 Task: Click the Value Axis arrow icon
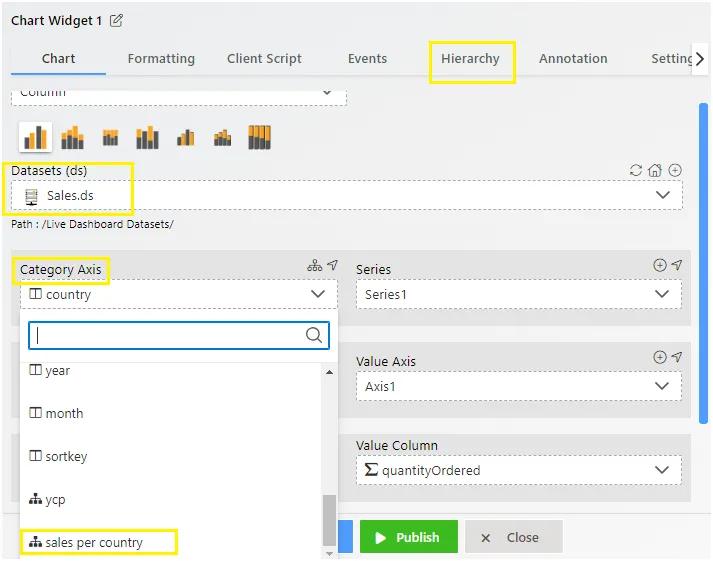(x=677, y=357)
